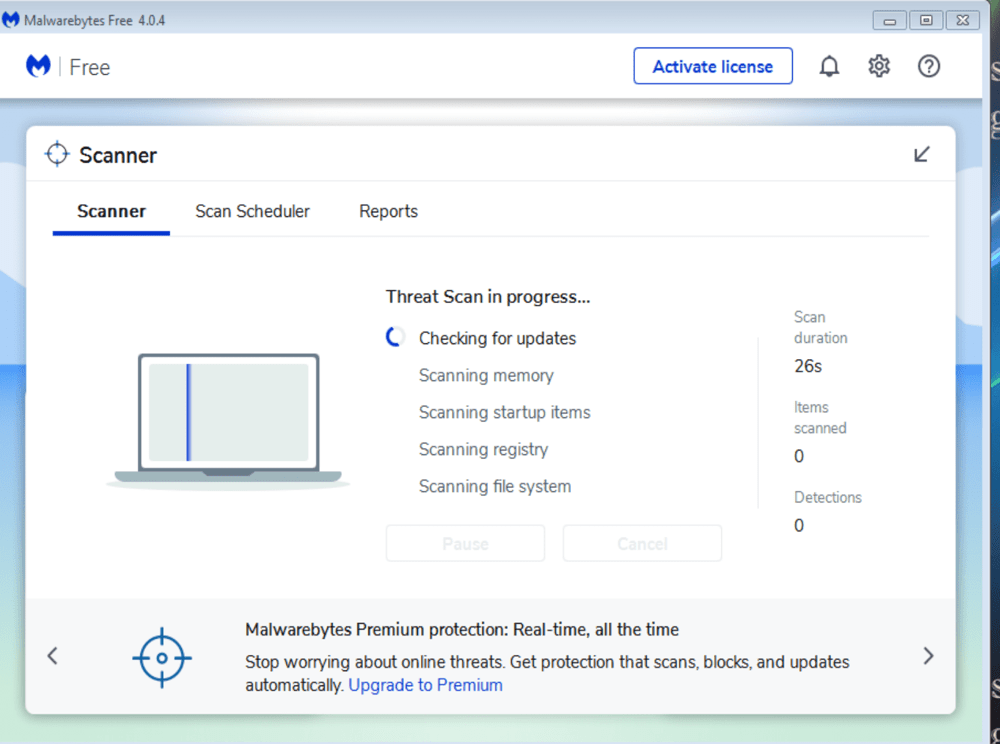The image size is (1000, 744).
Task: Click the Scanning file system step
Action: pos(495,487)
